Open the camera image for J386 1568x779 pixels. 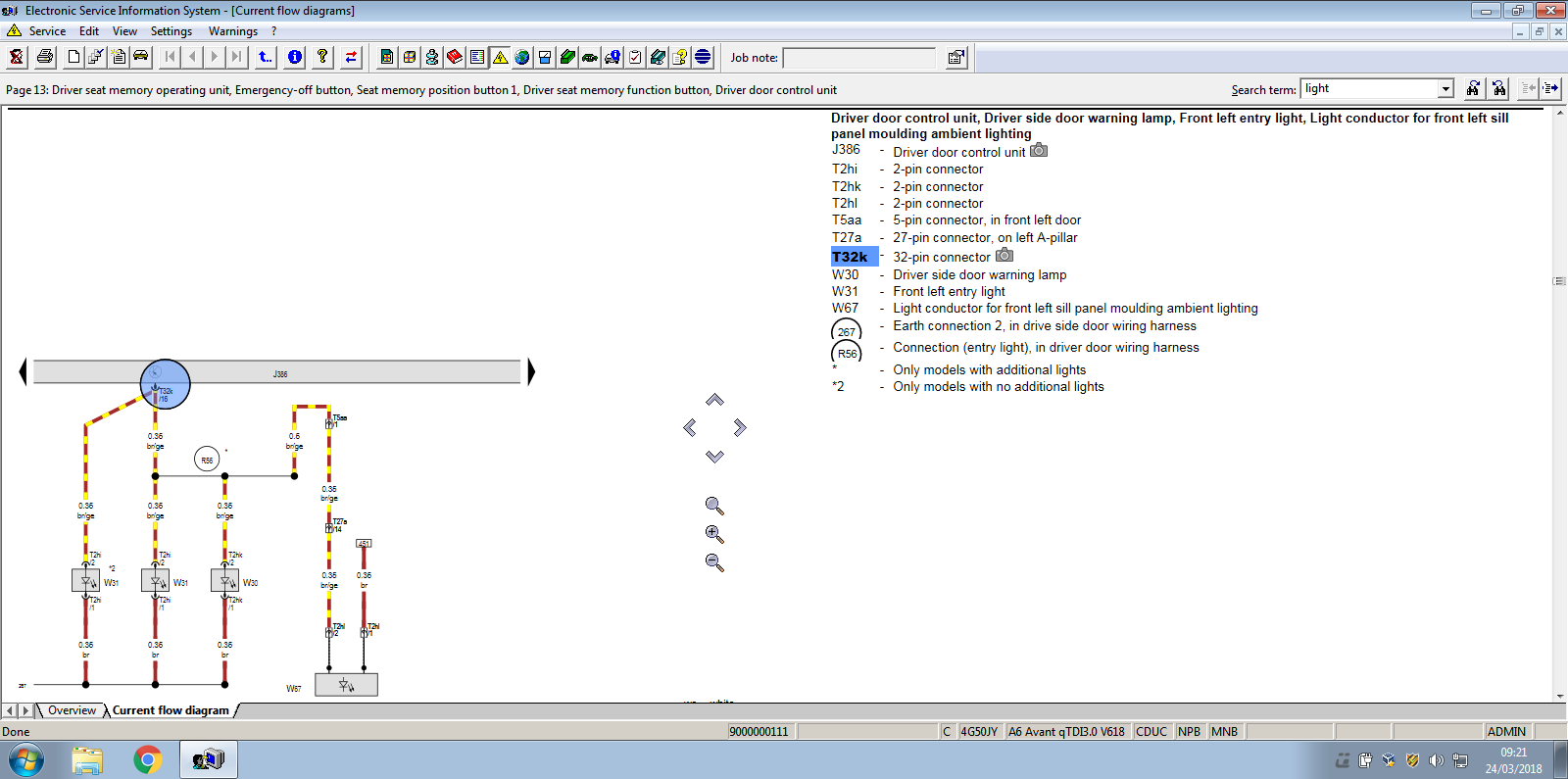(1039, 151)
